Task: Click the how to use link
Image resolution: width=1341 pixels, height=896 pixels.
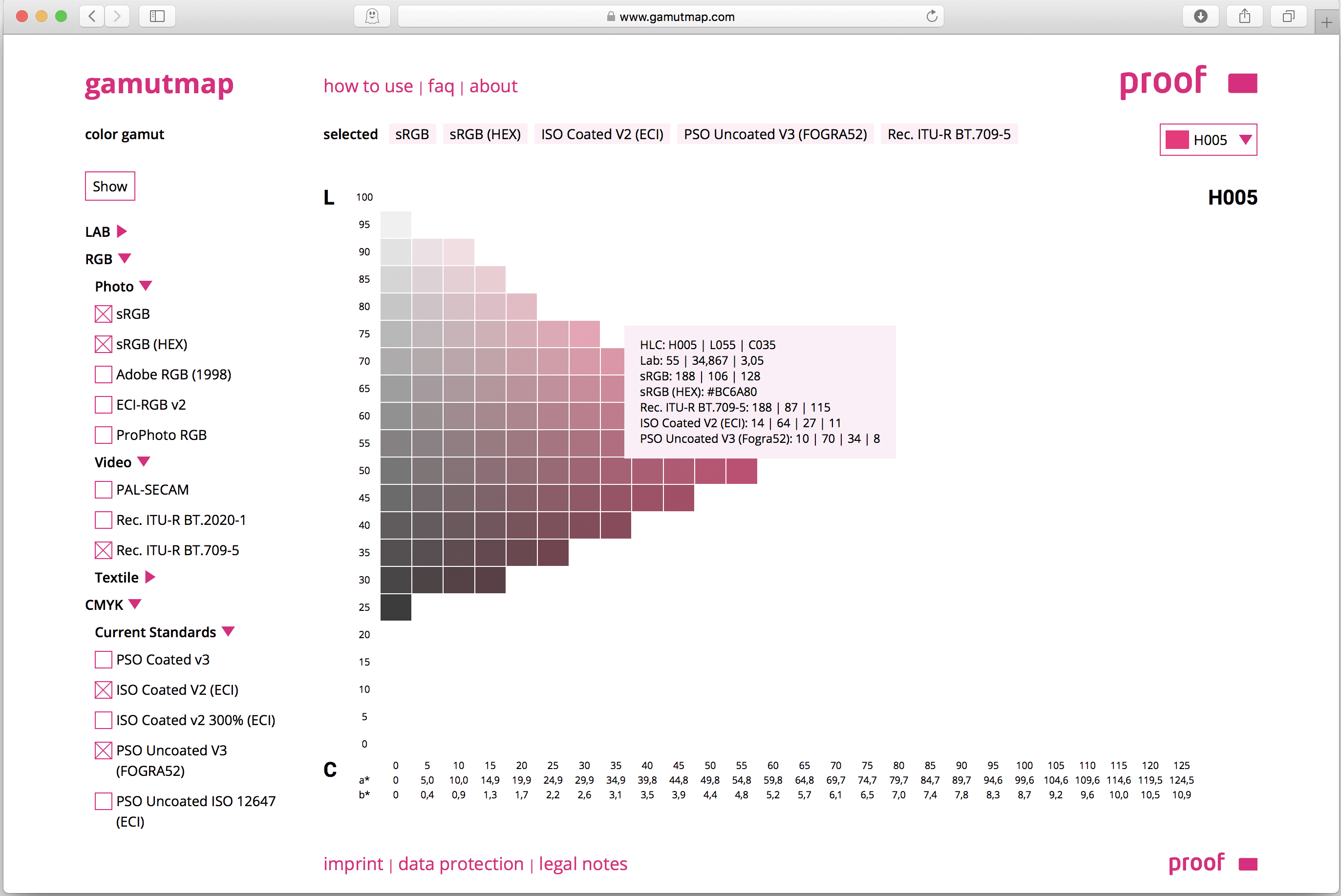Action: click(367, 85)
